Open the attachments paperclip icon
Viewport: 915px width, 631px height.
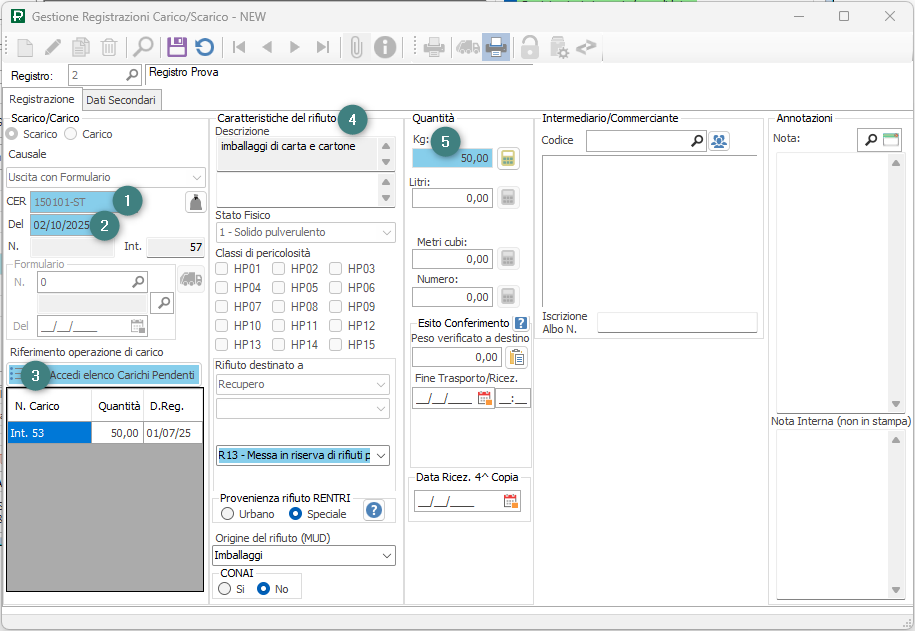click(354, 47)
